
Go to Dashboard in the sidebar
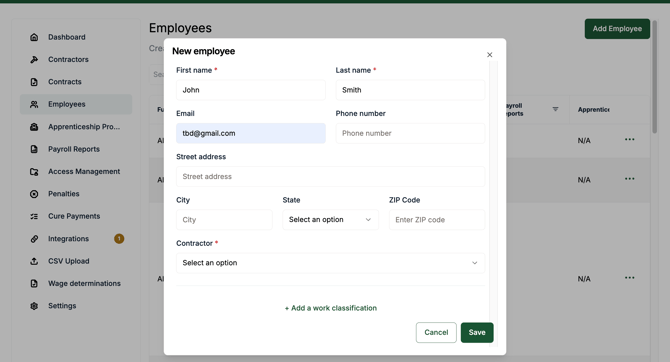pyautogui.click(x=76, y=37)
